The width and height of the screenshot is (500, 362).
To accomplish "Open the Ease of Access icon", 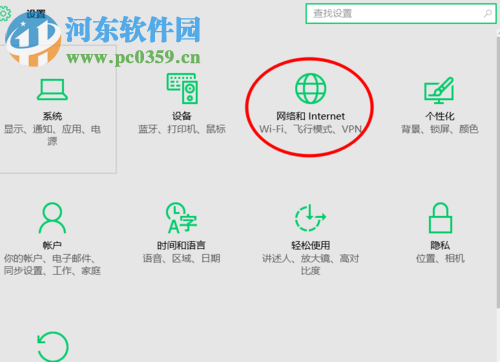I will click(310, 218).
